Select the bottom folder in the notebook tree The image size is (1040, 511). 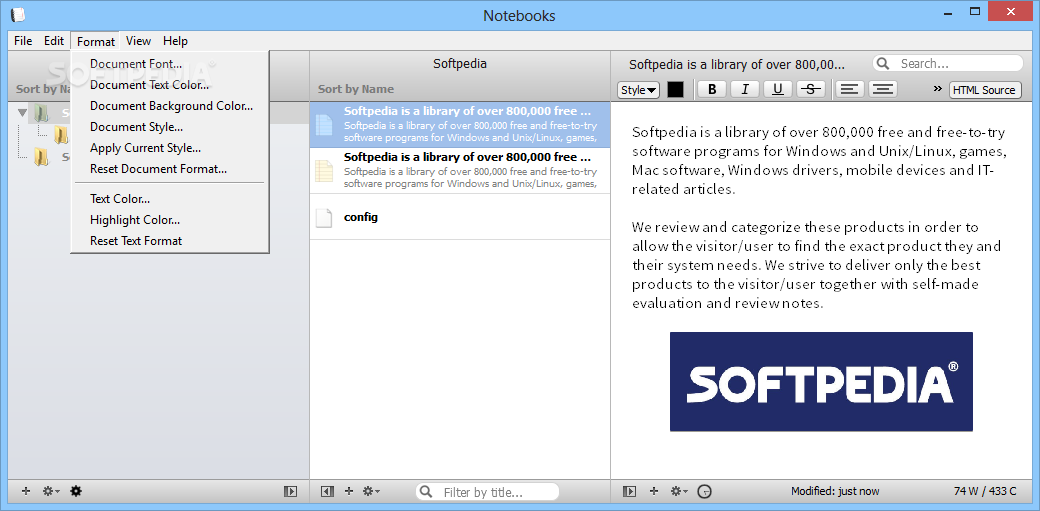point(41,157)
